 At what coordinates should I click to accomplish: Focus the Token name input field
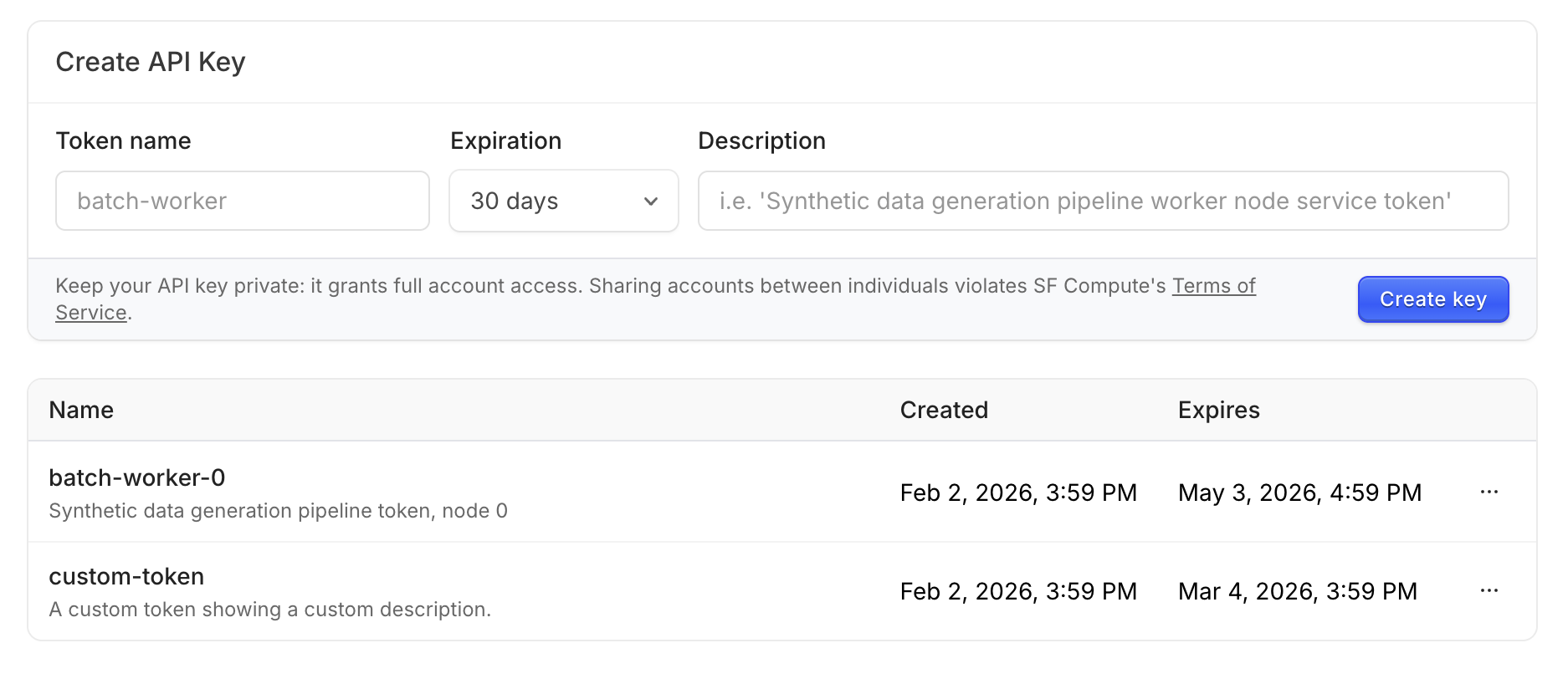pos(243,202)
